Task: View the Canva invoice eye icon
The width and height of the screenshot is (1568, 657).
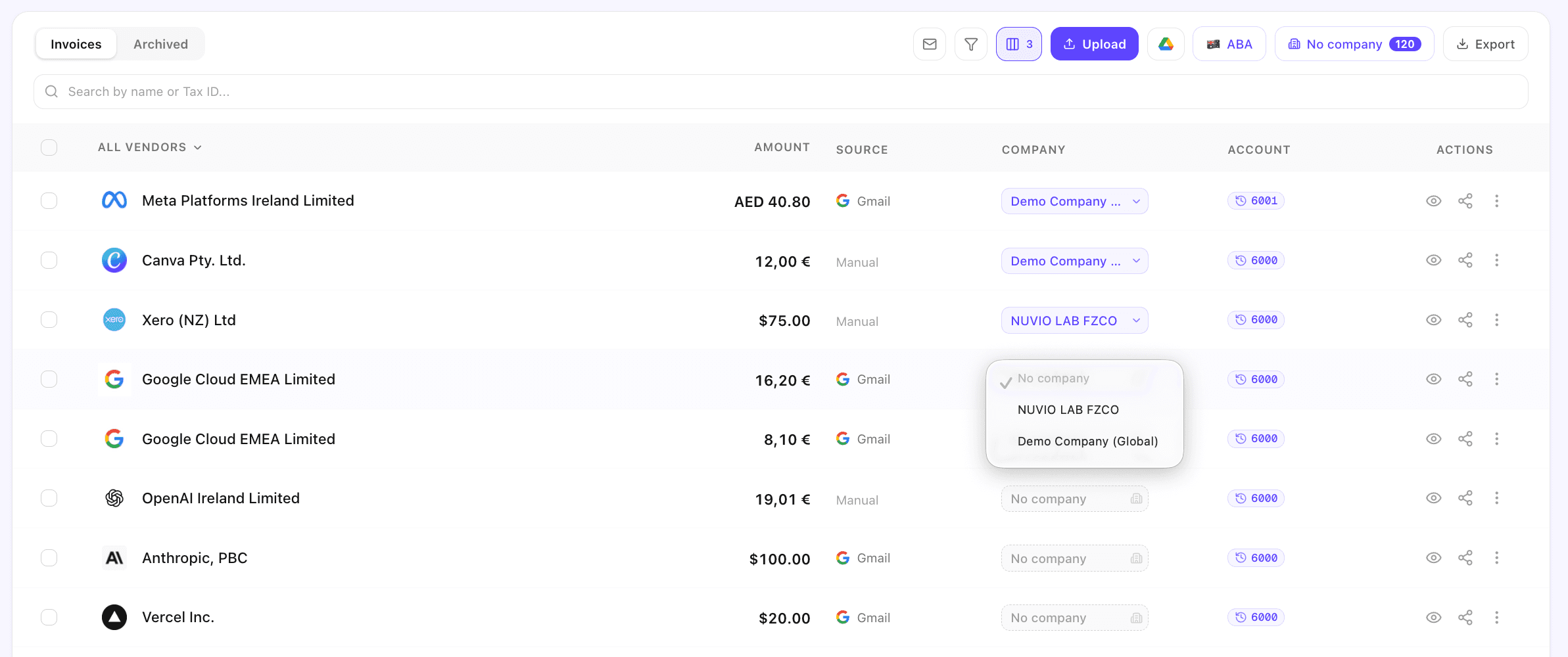Action: tap(1433, 260)
